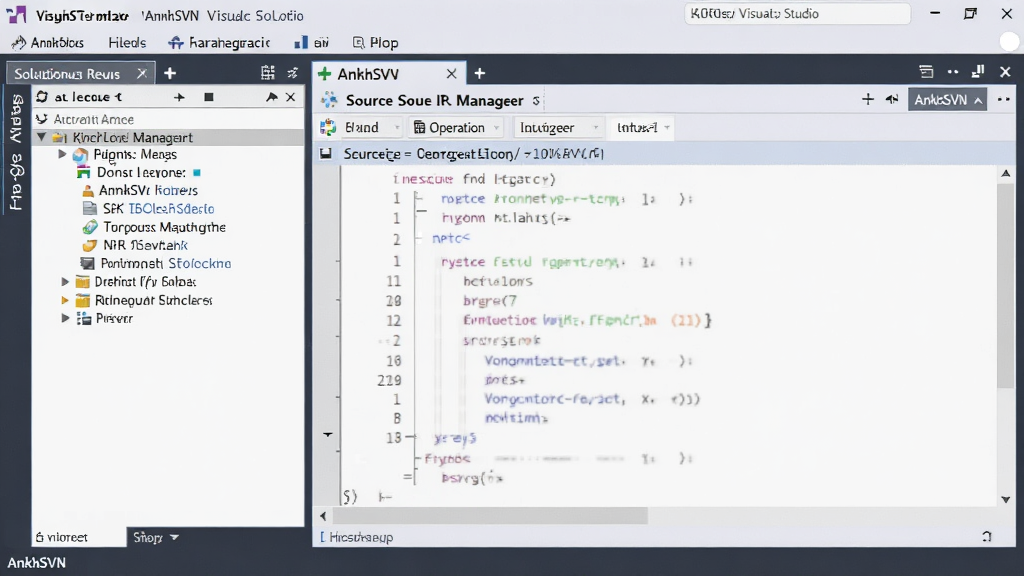The image size is (1024, 576).
Task: Select the Ponimonetí Sfolockno item
Action: point(166,263)
